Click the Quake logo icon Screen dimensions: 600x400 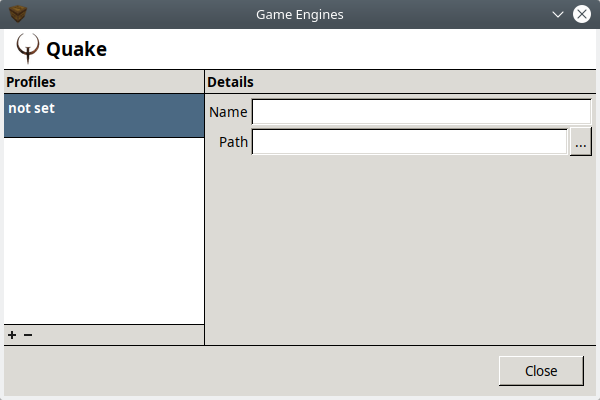click(x=28, y=48)
